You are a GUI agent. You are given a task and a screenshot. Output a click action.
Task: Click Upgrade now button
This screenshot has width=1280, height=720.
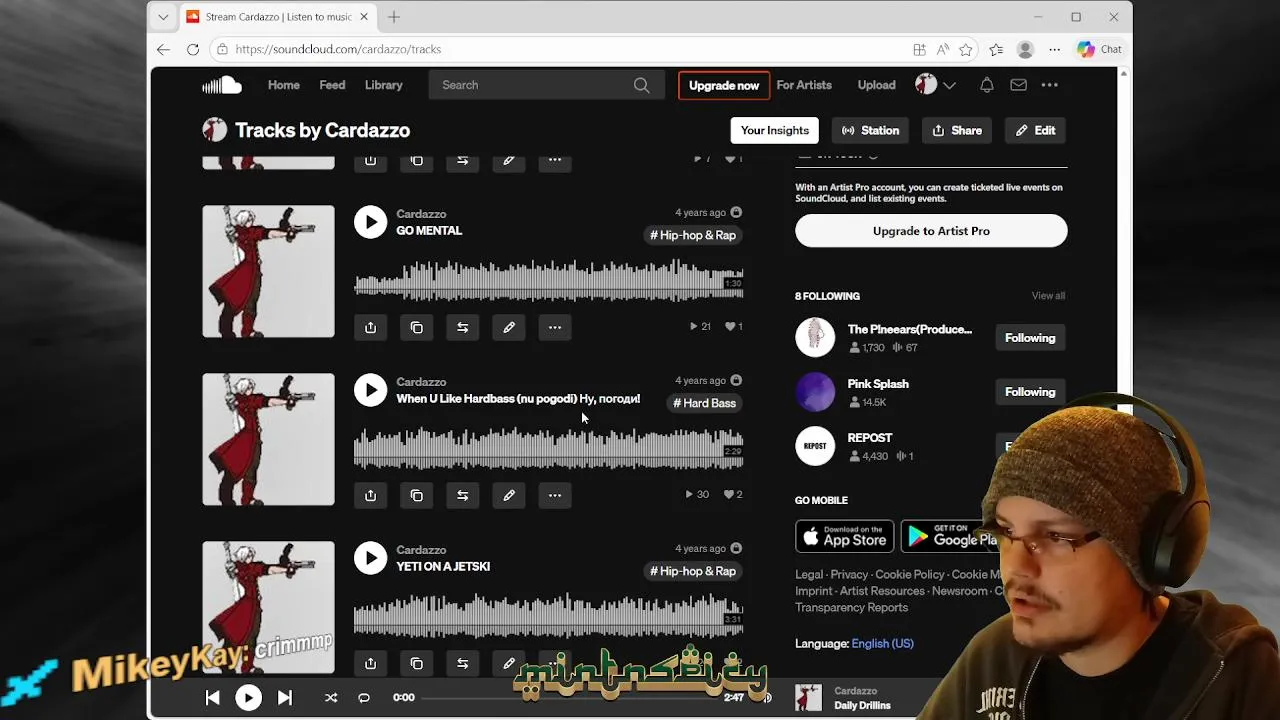click(724, 85)
